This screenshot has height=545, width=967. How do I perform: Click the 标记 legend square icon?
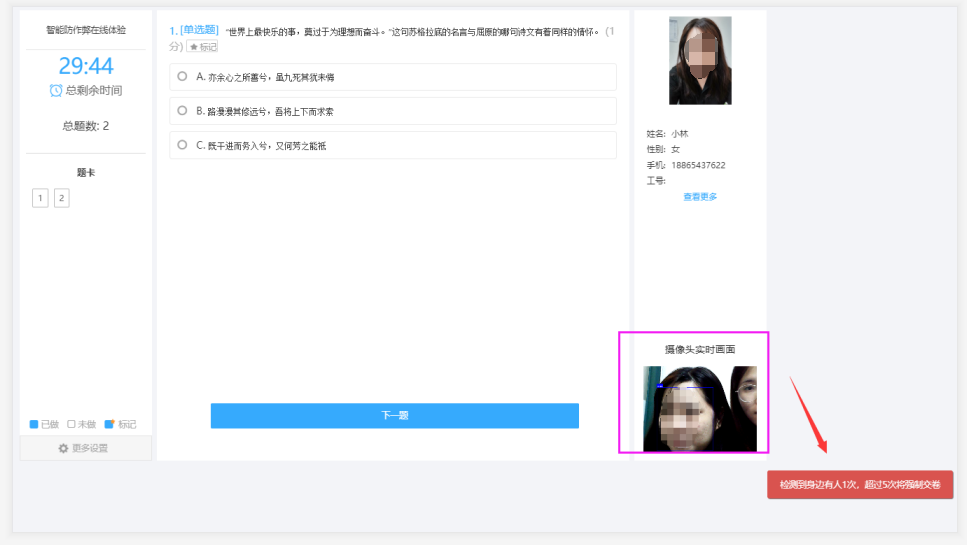point(109,424)
